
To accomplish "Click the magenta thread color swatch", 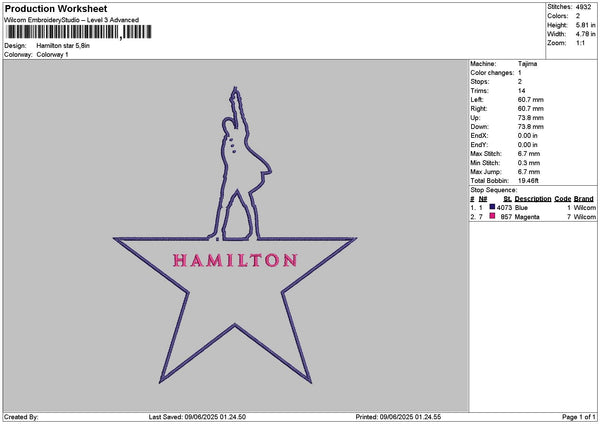I will pos(492,216).
